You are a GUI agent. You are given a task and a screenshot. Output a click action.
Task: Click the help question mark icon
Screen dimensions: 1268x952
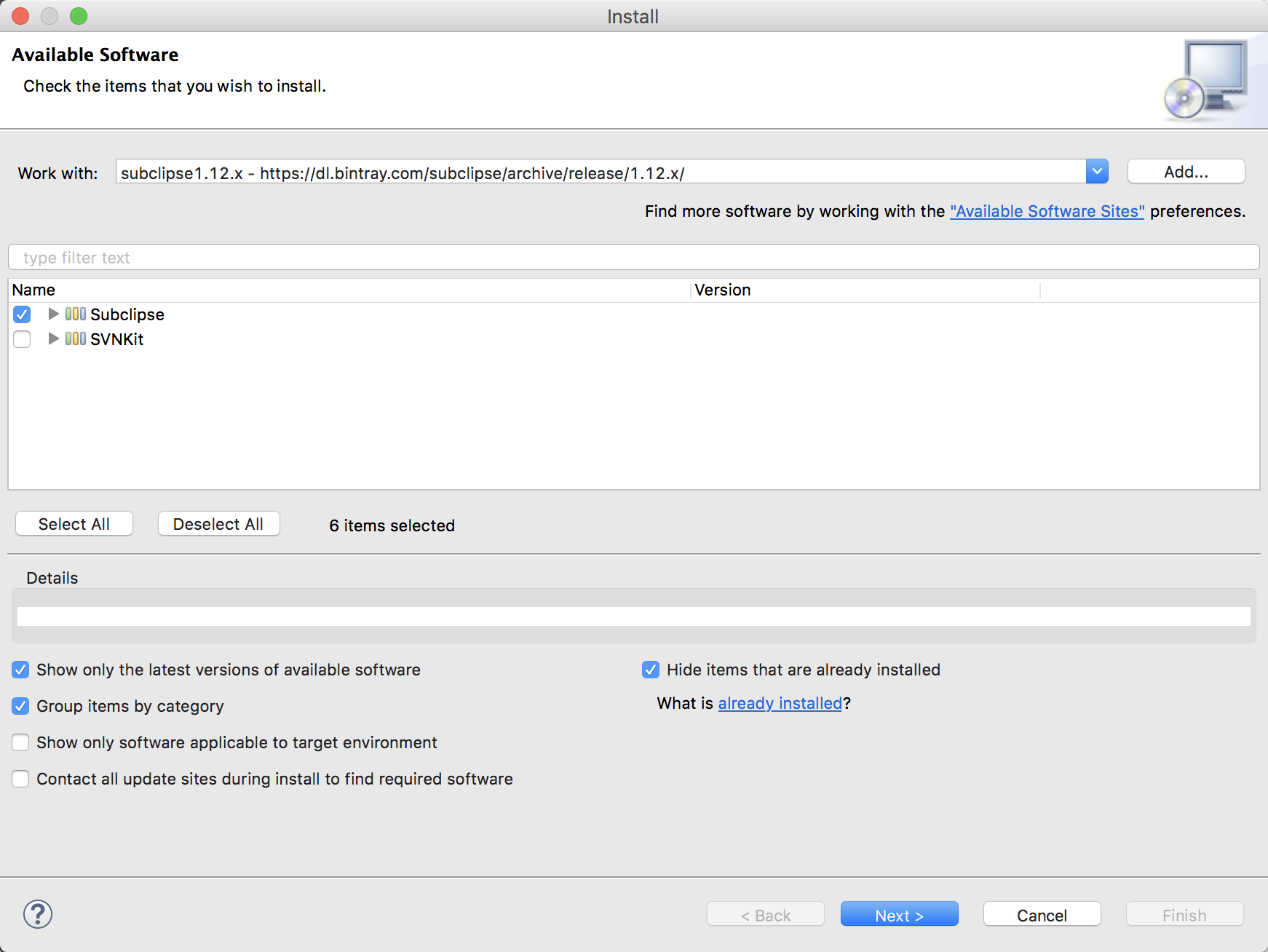(x=38, y=914)
